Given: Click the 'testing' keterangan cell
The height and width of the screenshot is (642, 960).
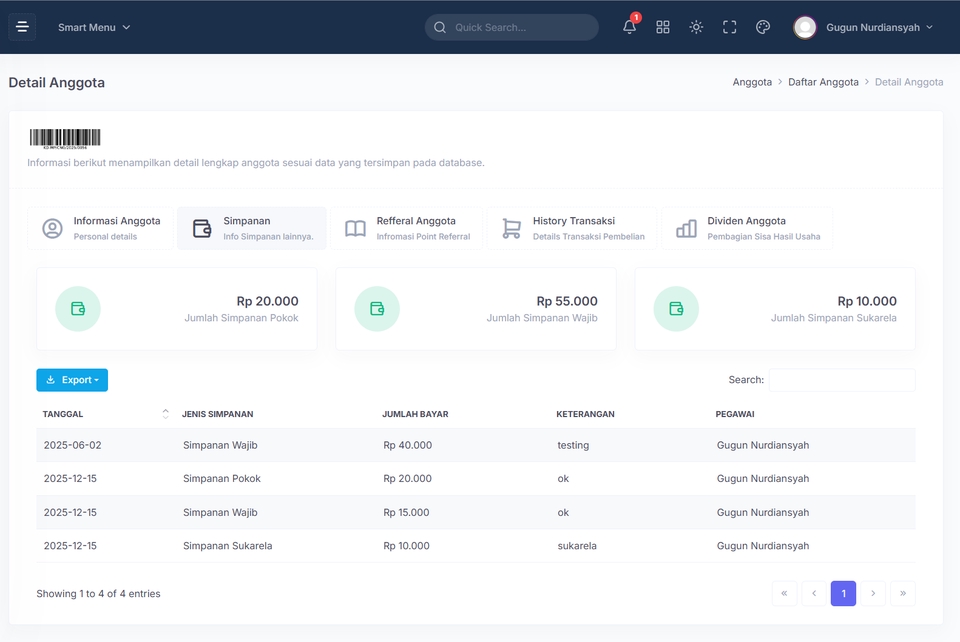Looking at the screenshot, I should tap(573, 446).
